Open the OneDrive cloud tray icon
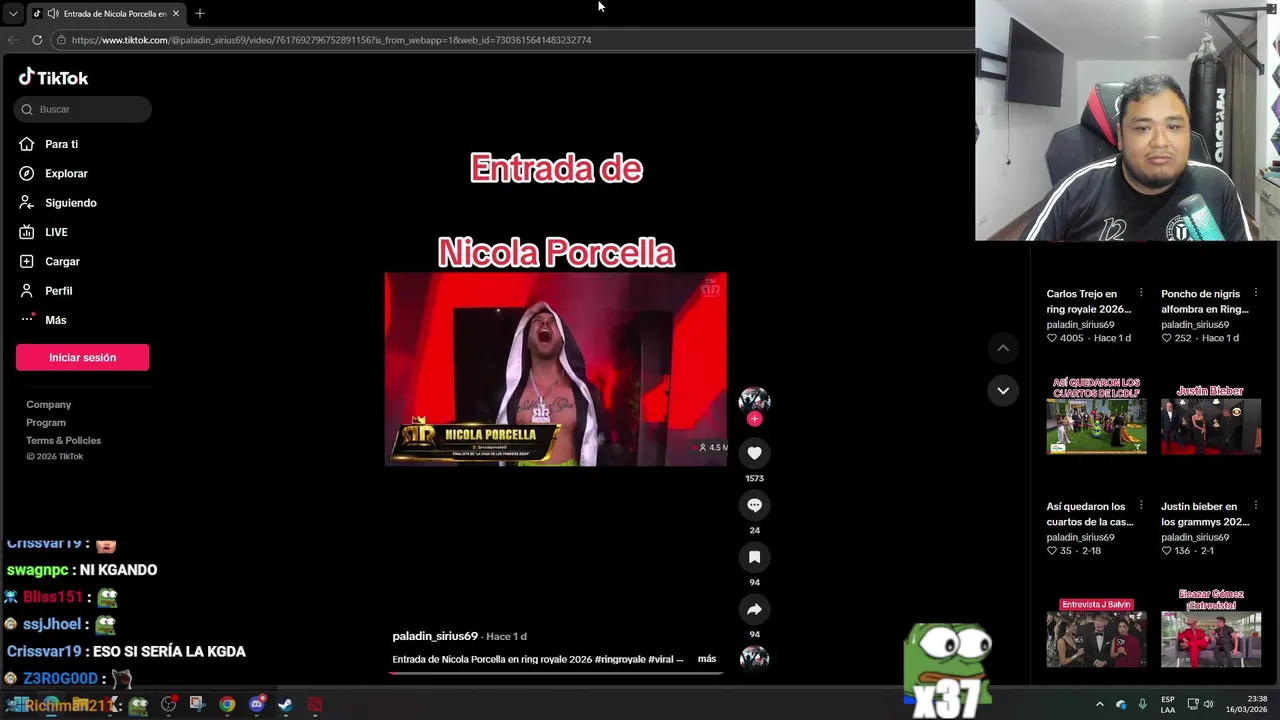Image resolution: width=1280 pixels, height=720 pixels. (1121, 704)
